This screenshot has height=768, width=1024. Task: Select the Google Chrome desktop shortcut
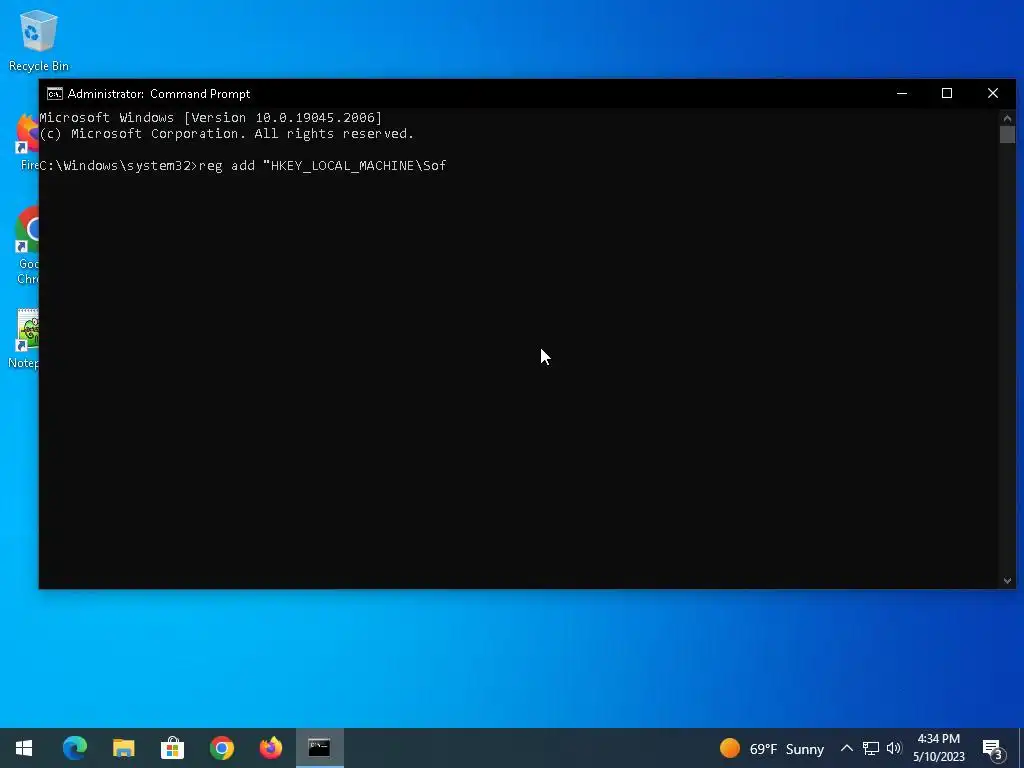pyautogui.click(x=27, y=246)
